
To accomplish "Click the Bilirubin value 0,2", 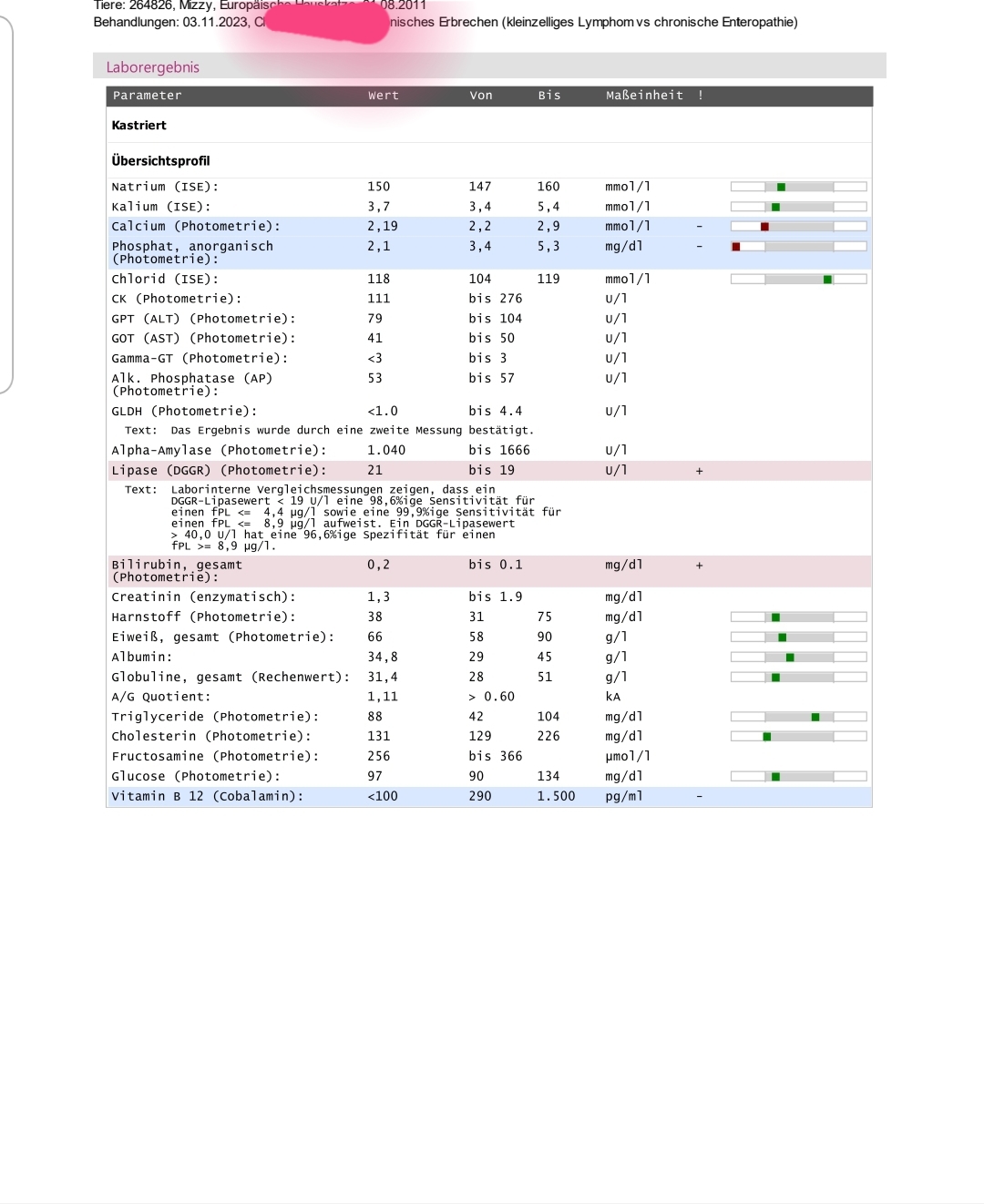I will 378,565.
